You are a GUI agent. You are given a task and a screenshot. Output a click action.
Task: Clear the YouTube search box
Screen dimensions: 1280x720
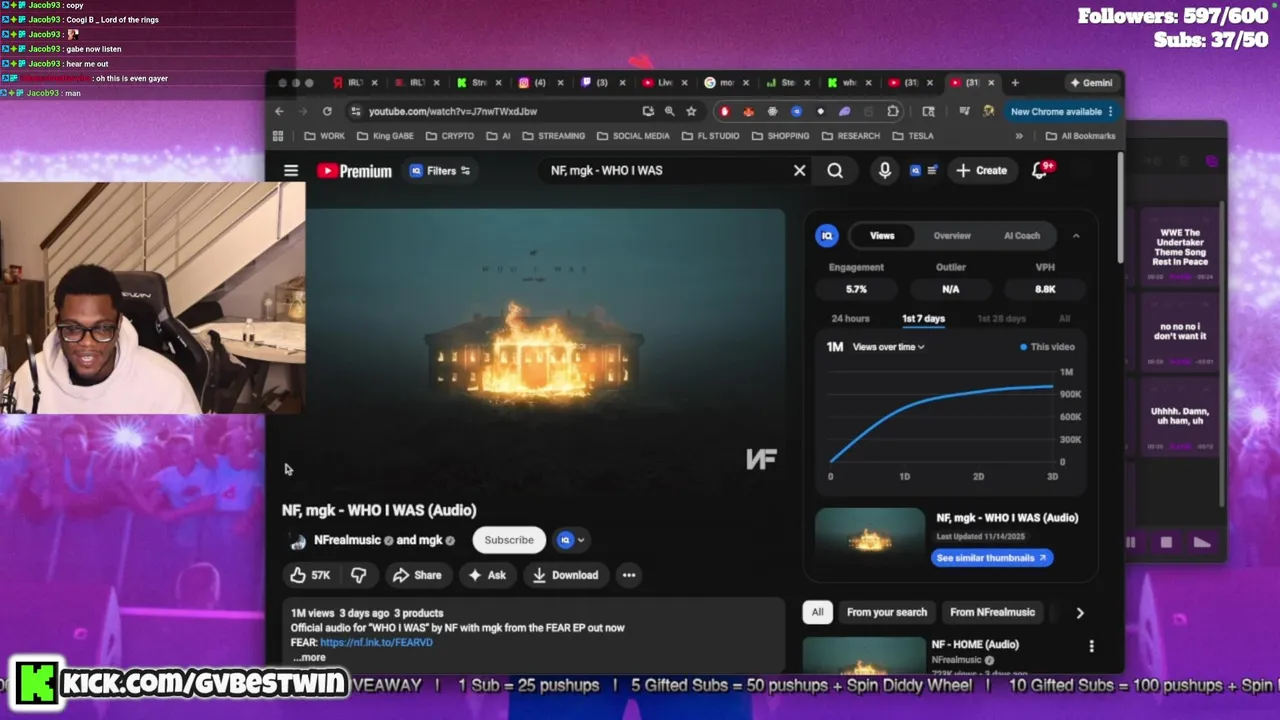pyautogui.click(x=799, y=171)
